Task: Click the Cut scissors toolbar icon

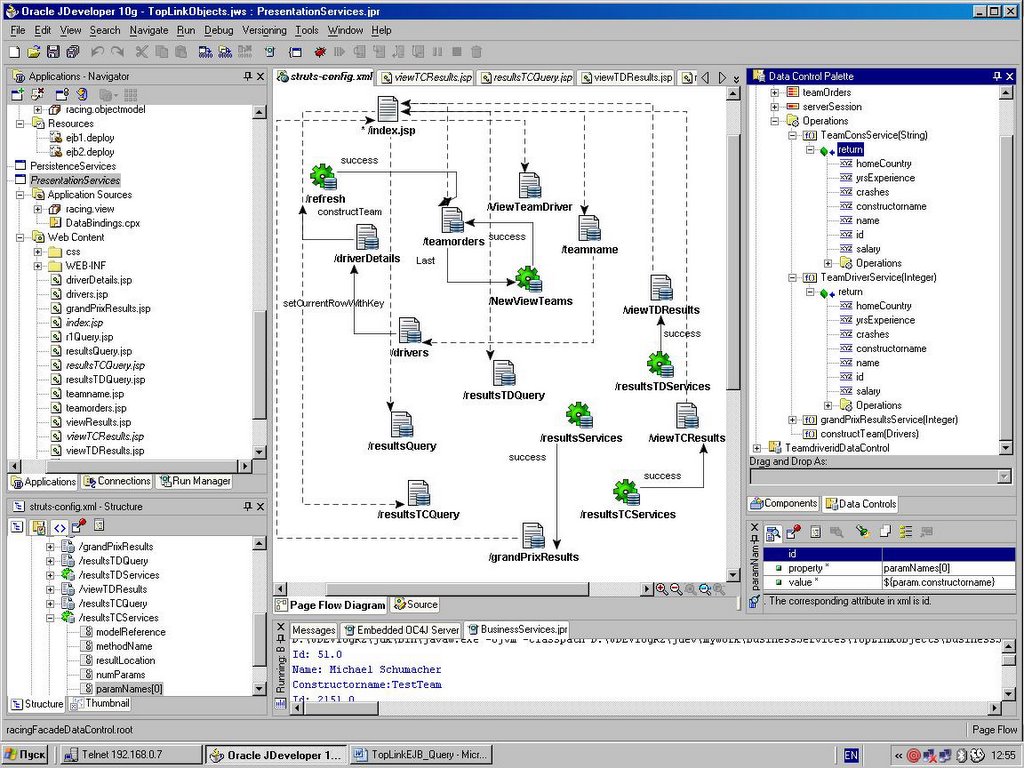Action: [x=141, y=52]
